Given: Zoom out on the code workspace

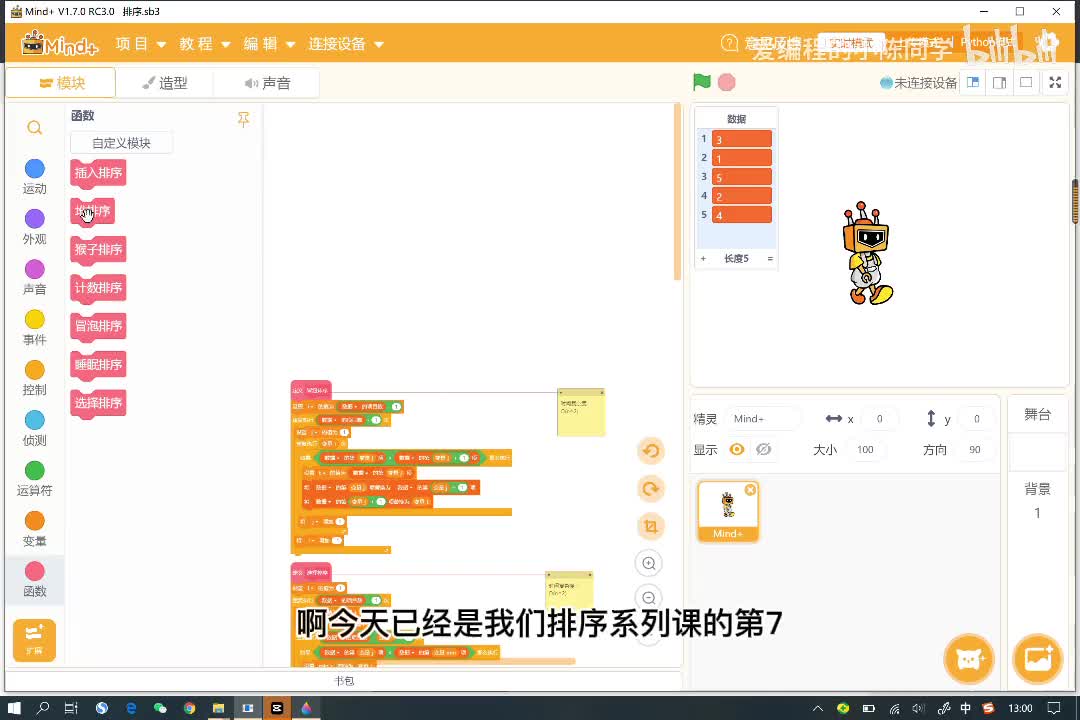Looking at the screenshot, I should [x=649, y=597].
